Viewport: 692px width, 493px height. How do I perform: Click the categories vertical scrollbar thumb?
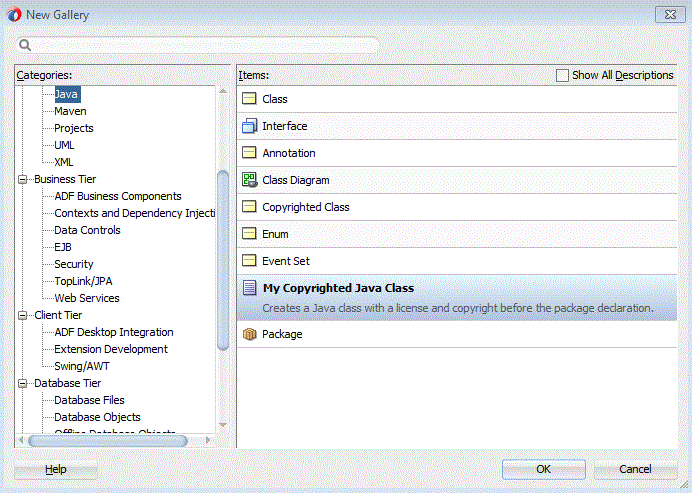[223, 260]
